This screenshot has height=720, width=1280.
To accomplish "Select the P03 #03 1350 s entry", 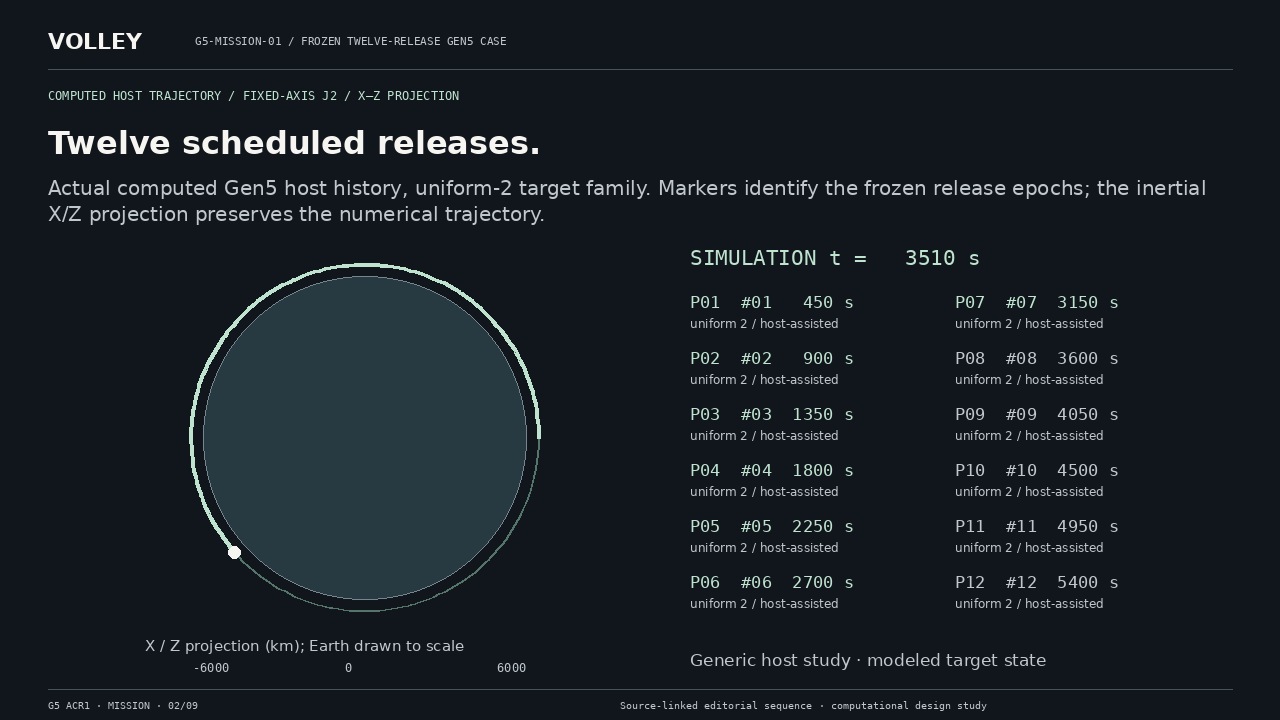I will (x=772, y=414).
